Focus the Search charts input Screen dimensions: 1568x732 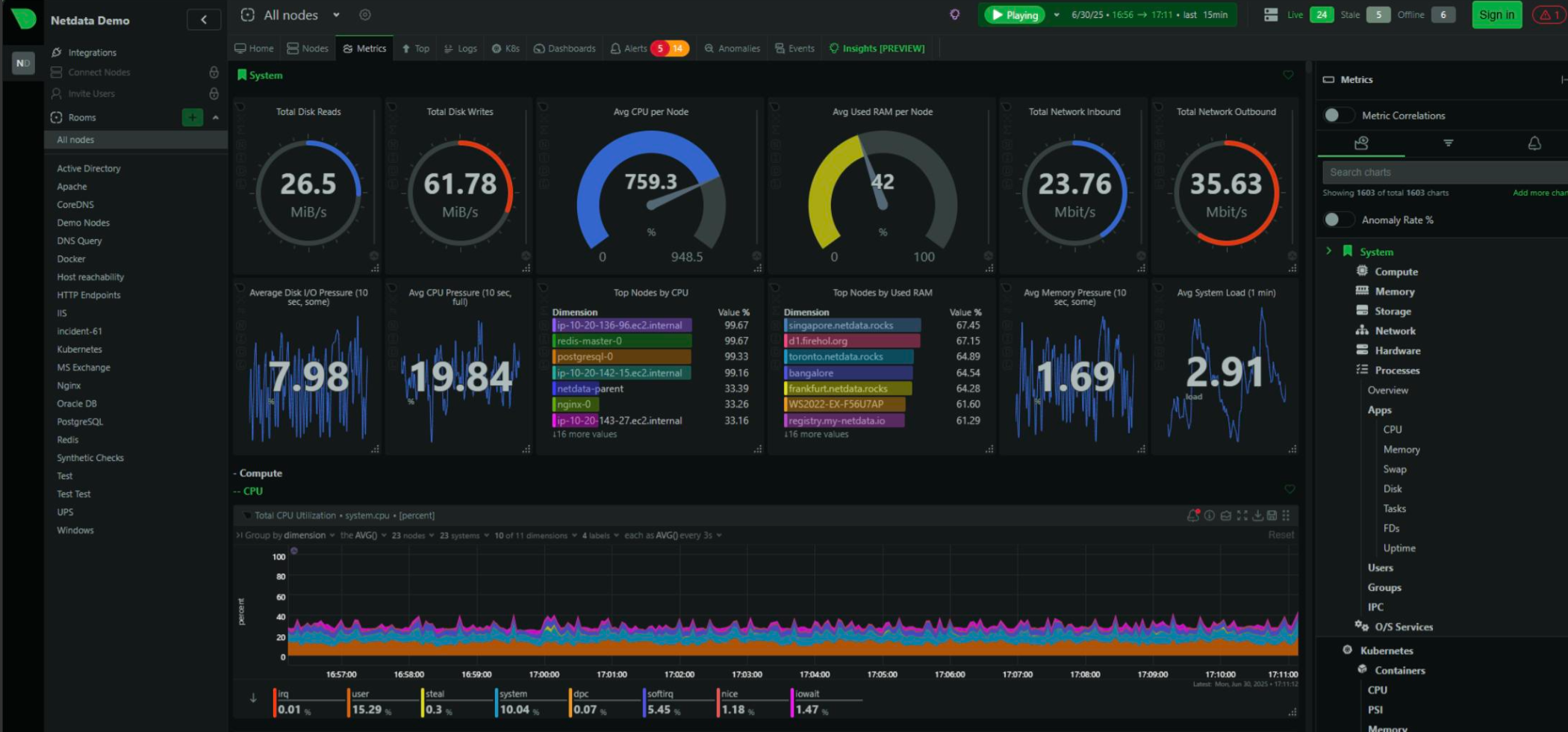coord(1445,172)
